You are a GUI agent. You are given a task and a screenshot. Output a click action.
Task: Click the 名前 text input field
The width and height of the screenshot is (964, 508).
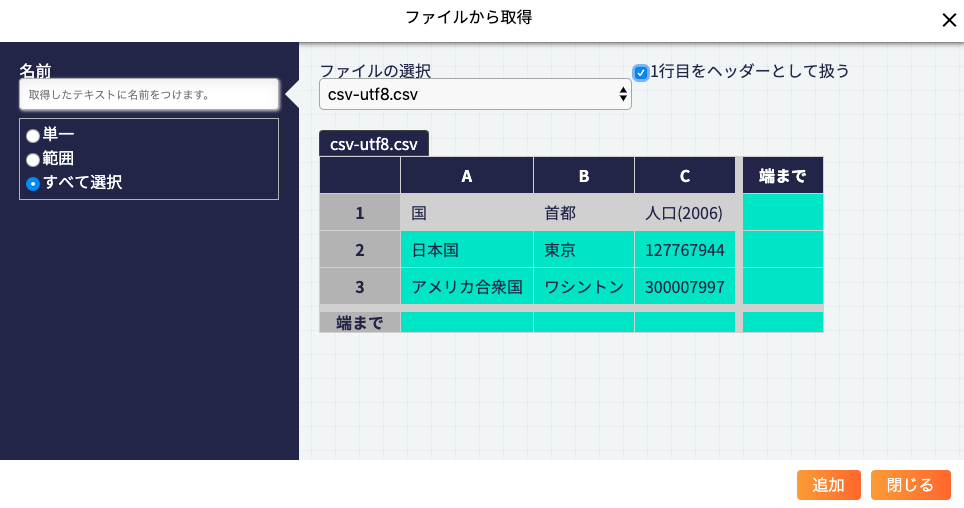point(149,95)
